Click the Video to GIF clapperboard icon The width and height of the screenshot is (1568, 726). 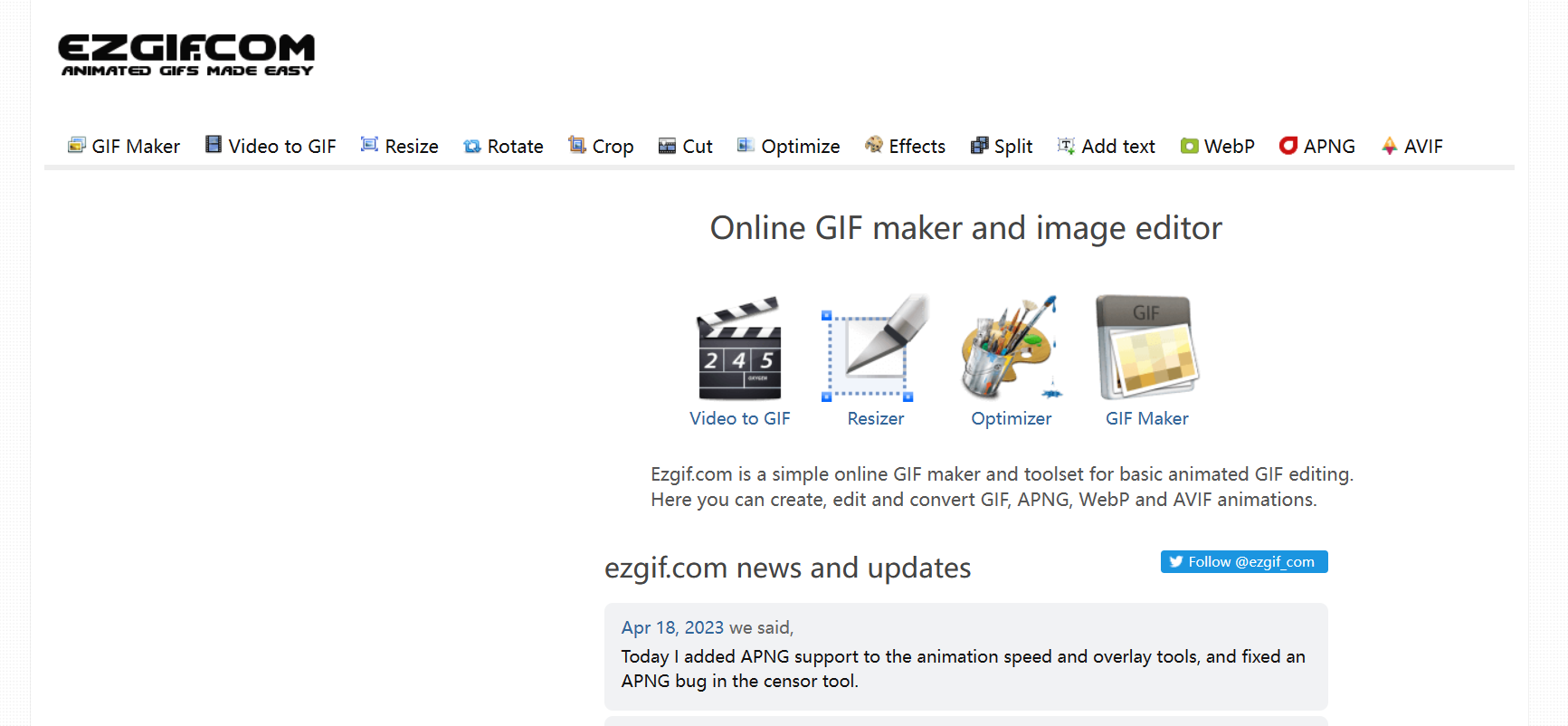click(x=739, y=349)
